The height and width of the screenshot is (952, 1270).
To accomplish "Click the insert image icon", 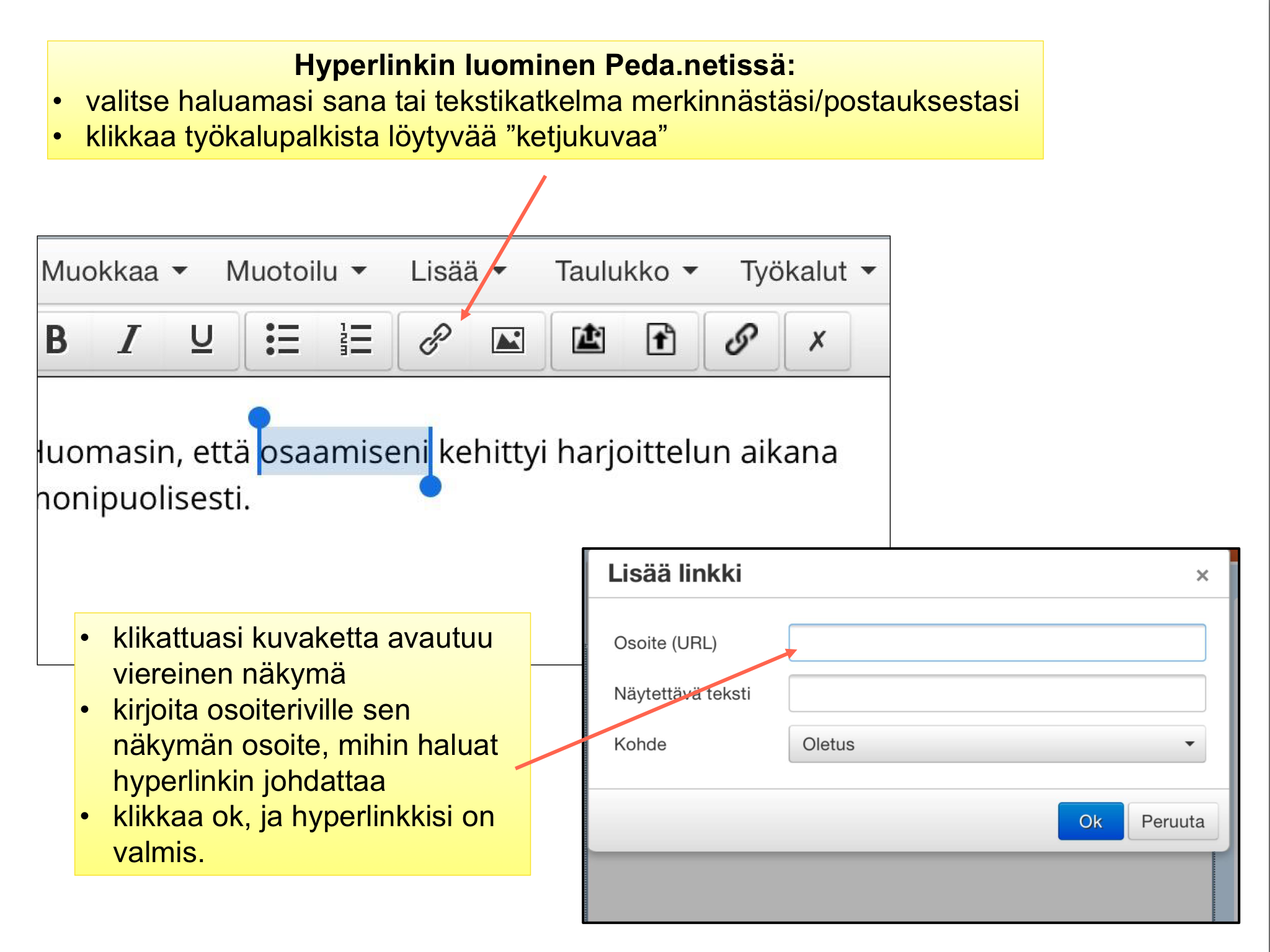I will 508,340.
